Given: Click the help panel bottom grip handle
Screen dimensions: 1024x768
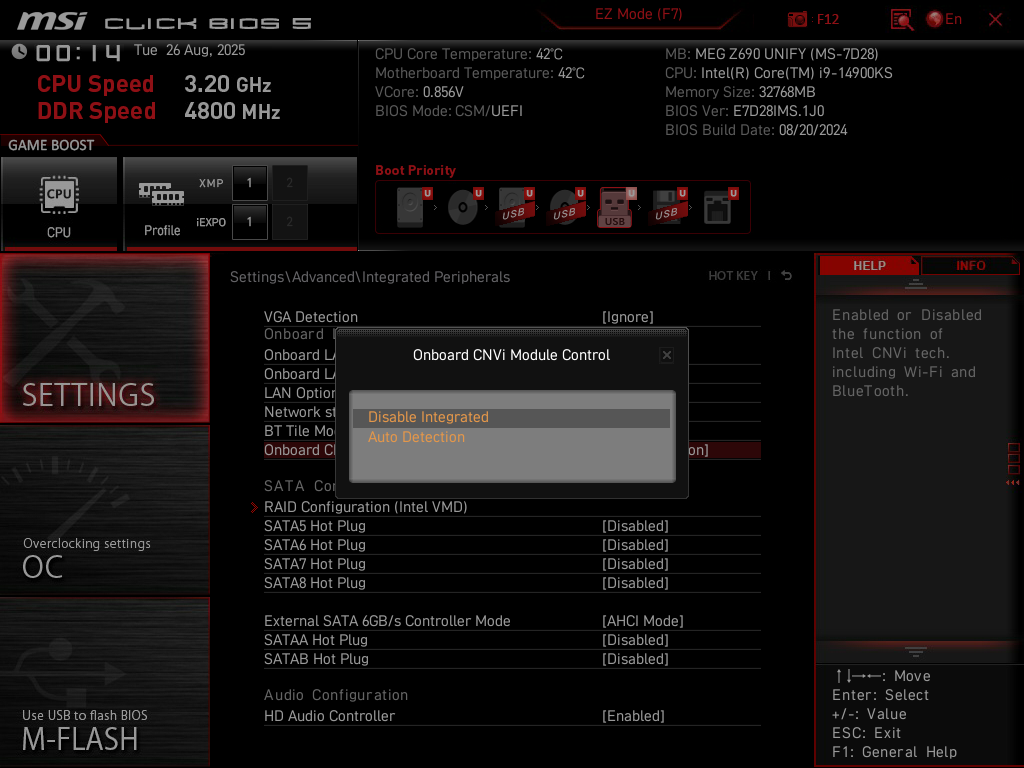Looking at the screenshot, I should coord(916,652).
